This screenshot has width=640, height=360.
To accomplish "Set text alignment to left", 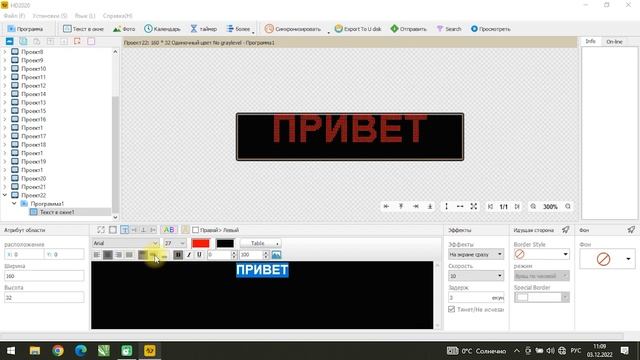I will tap(97, 255).
